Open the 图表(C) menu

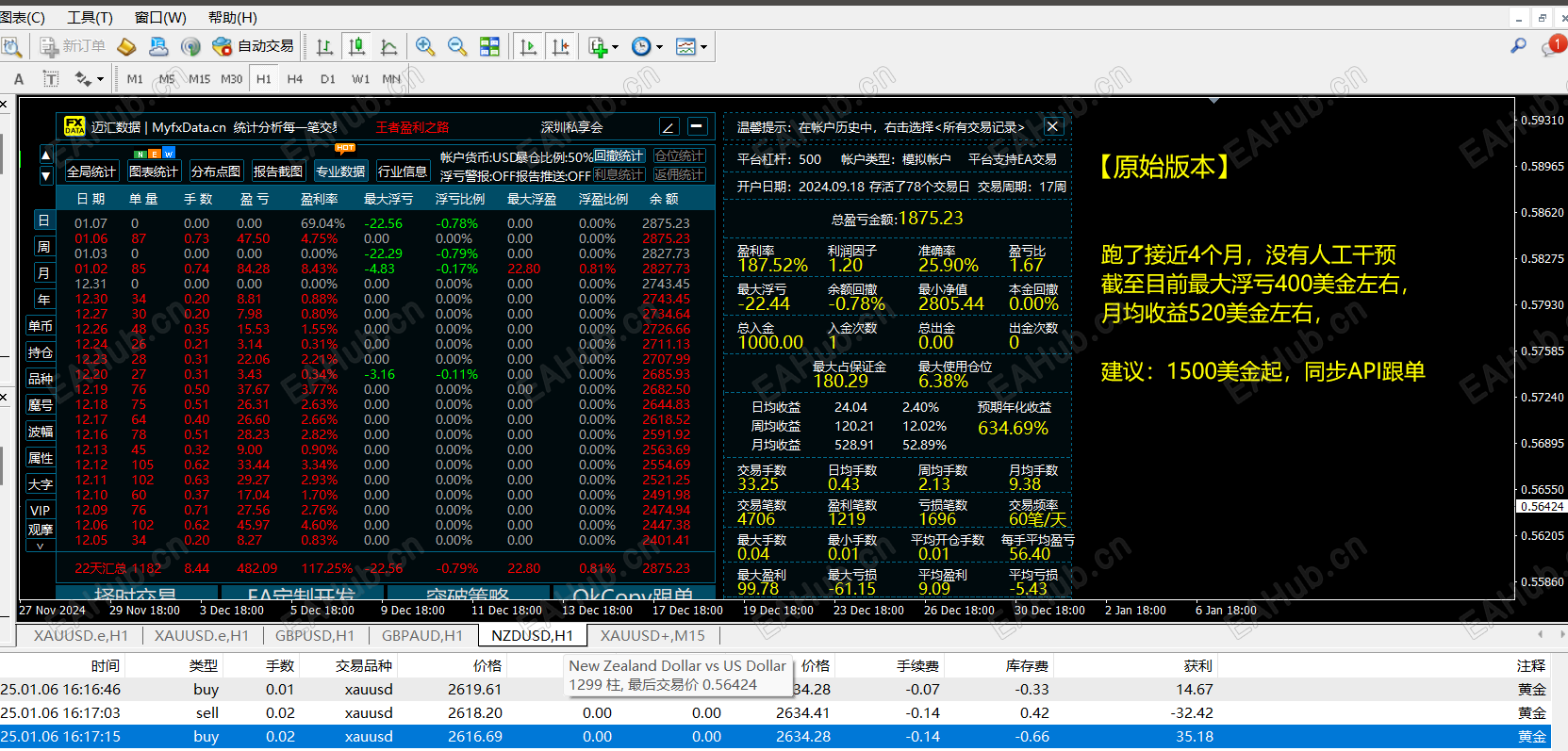(x=23, y=17)
